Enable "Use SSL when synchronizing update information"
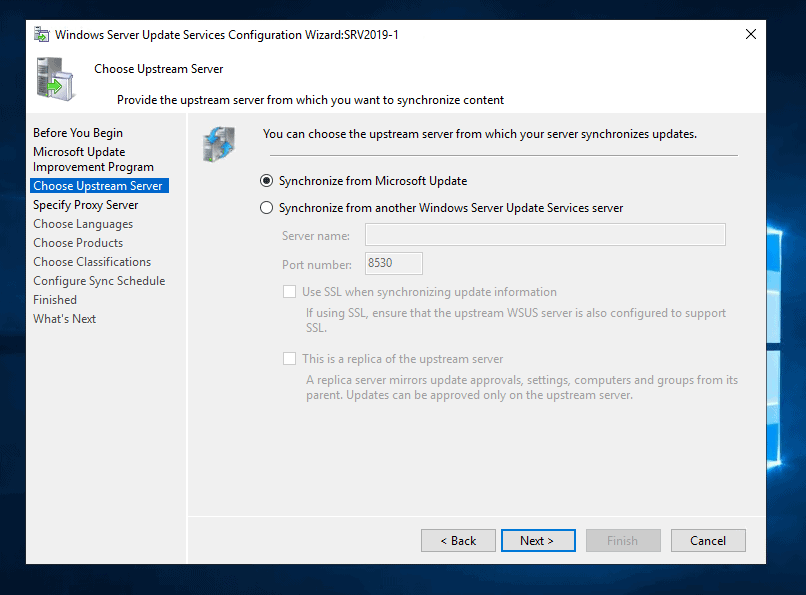 pyautogui.click(x=290, y=290)
